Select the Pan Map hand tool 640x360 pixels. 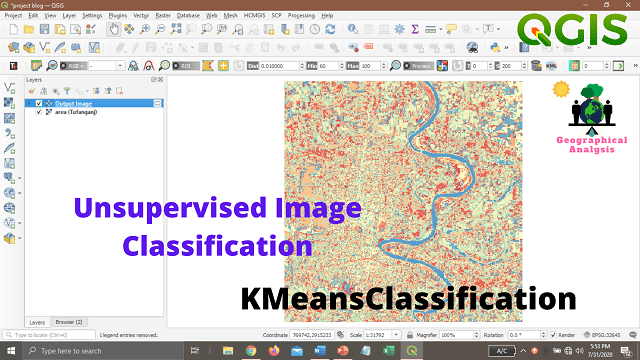point(113,29)
